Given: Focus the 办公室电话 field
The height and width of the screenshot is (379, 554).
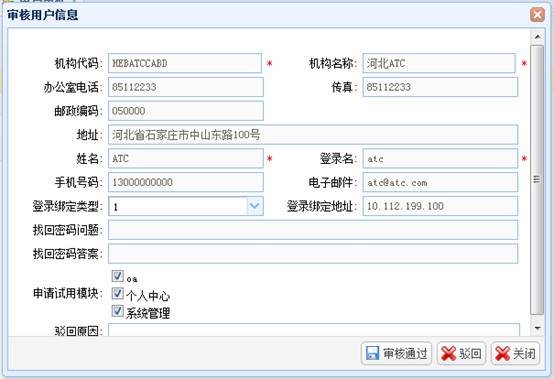Looking at the screenshot, I should [186, 87].
